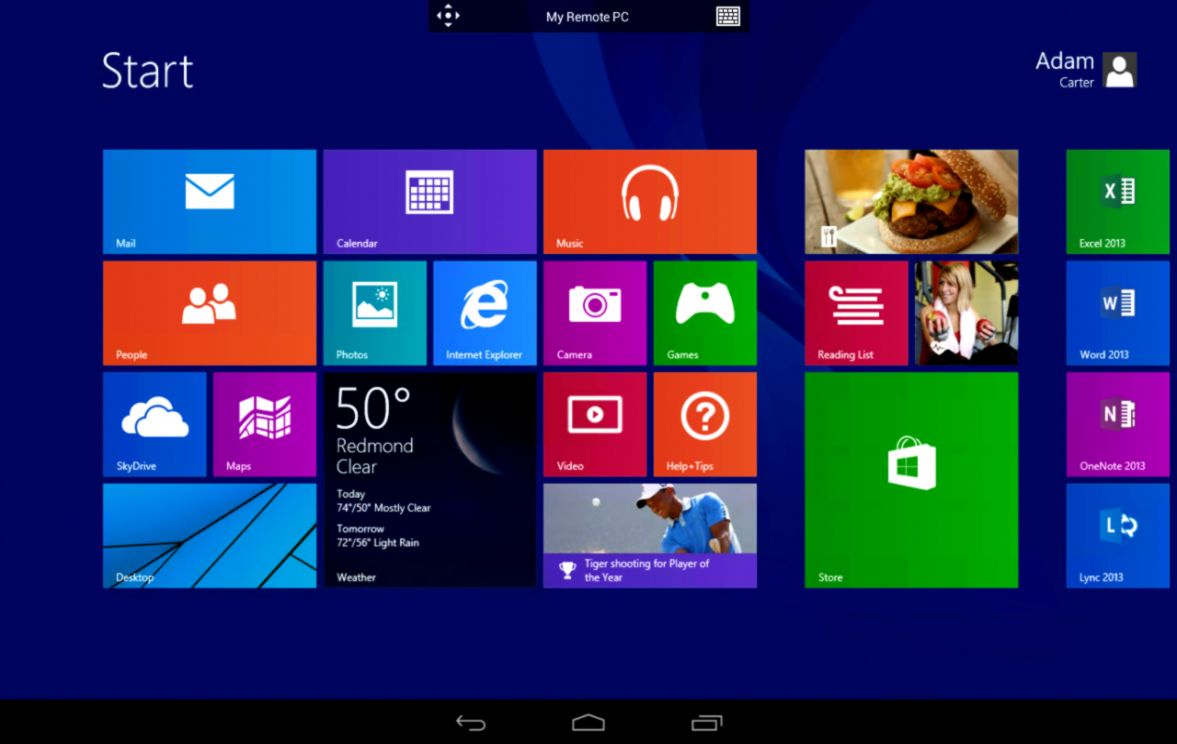Viewport: 1177px width, 744px height.
Task: Open the Music tile
Action: (x=649, y=200)
